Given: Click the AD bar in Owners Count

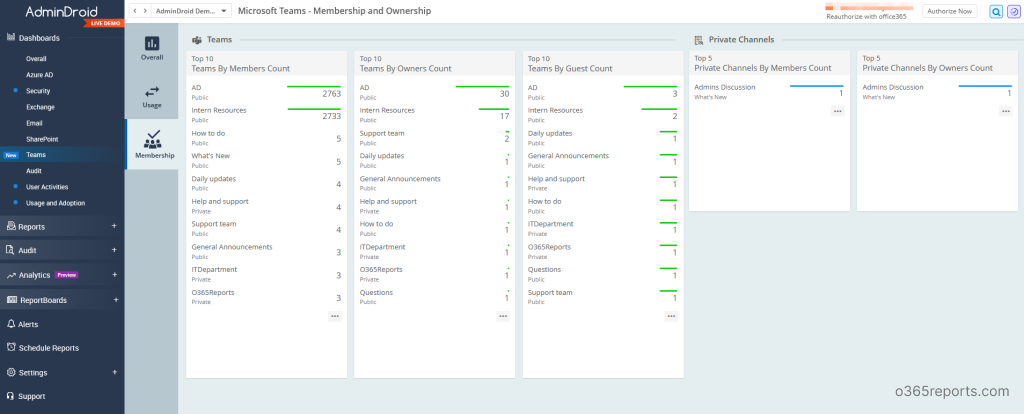Looking at the screenshot, I should click(x=482, y=86).
